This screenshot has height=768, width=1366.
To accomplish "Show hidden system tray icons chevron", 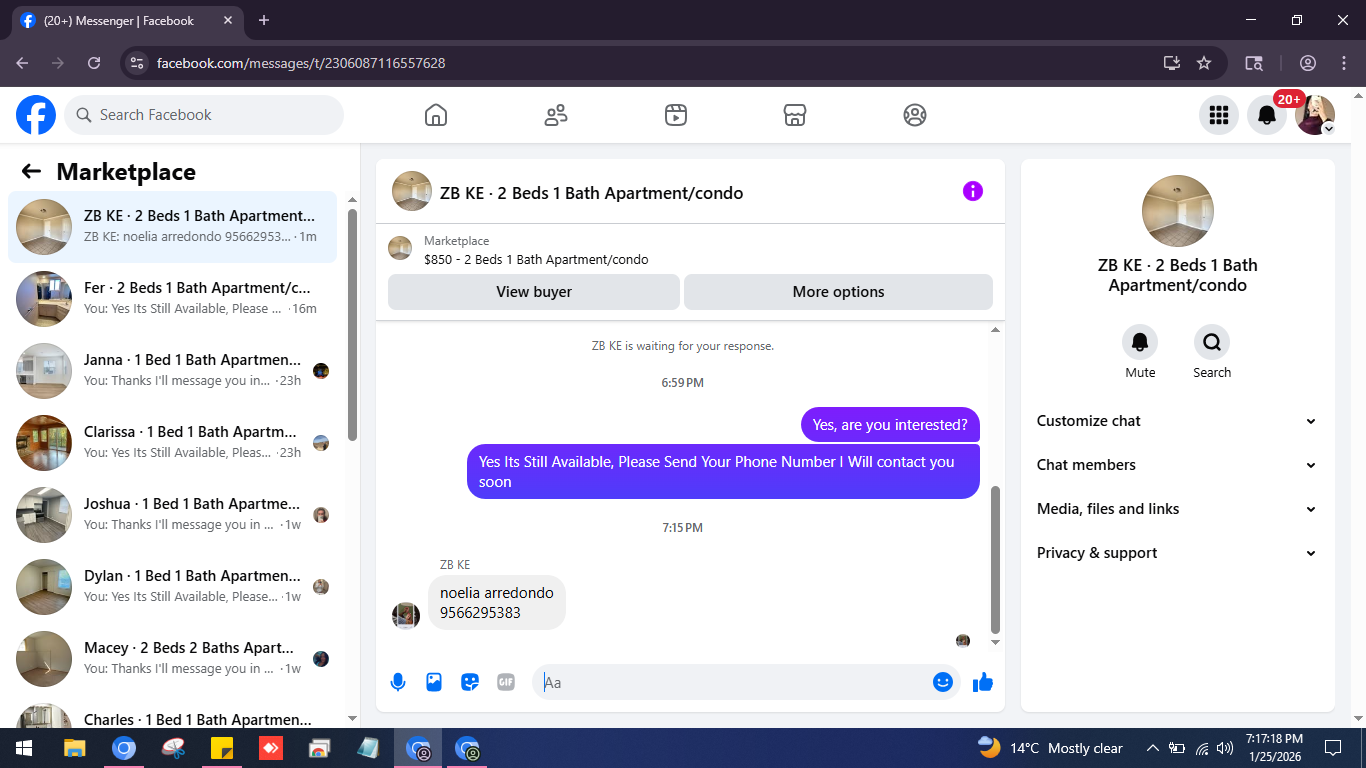I will coord(1152,748).
